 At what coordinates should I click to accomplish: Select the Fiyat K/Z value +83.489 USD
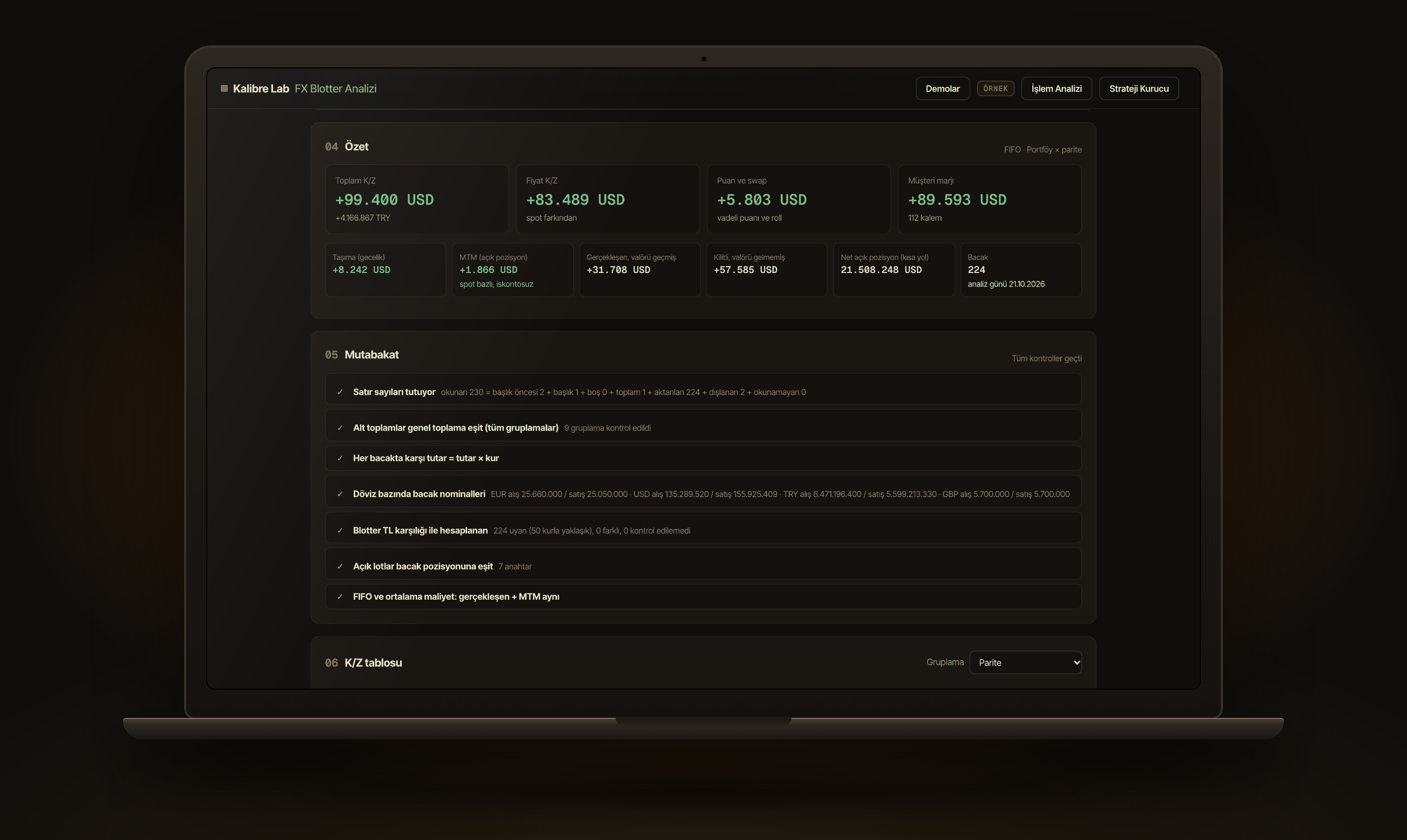point(575,200)
